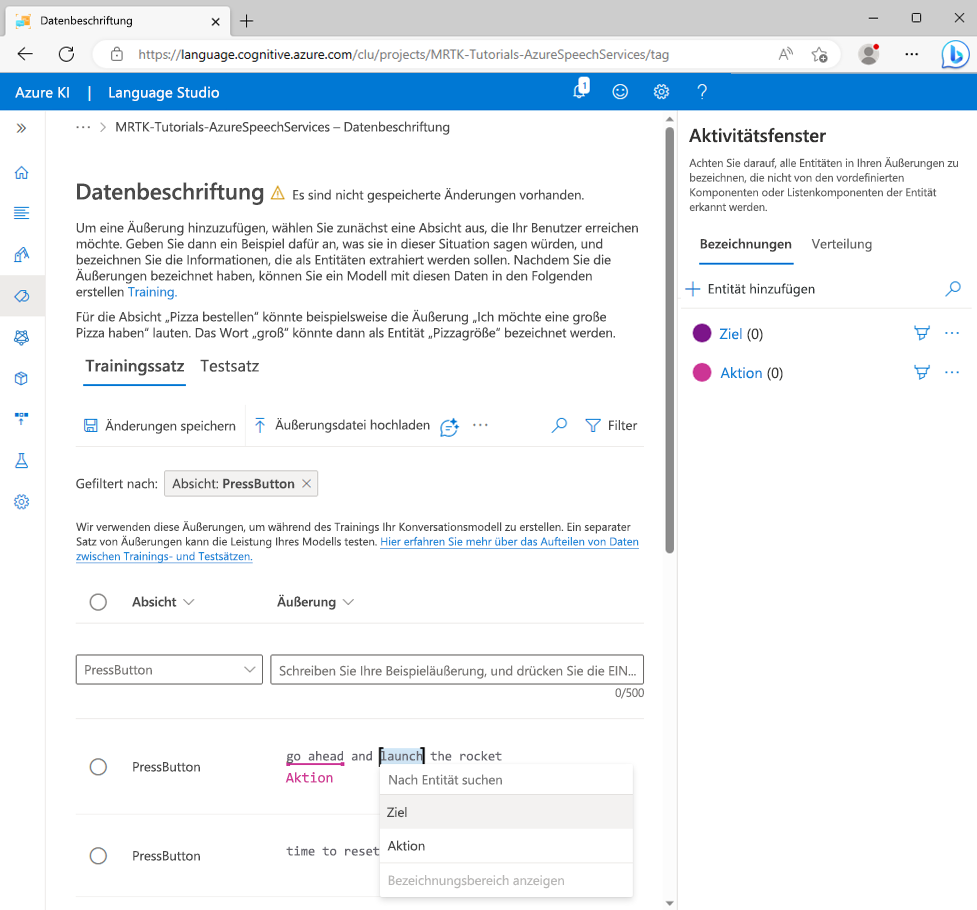The image size is (977, 910).
Task: Switch to the Testsatz tab
Action: pos(229,366)
